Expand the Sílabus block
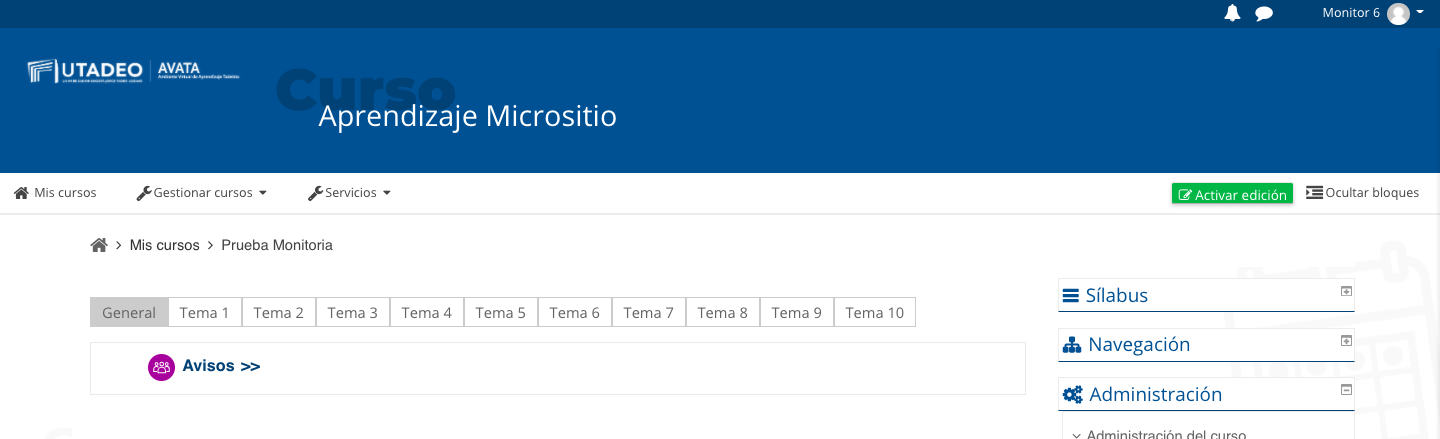The height and width of the screenshot is (439, 1440). (1346, 290)
